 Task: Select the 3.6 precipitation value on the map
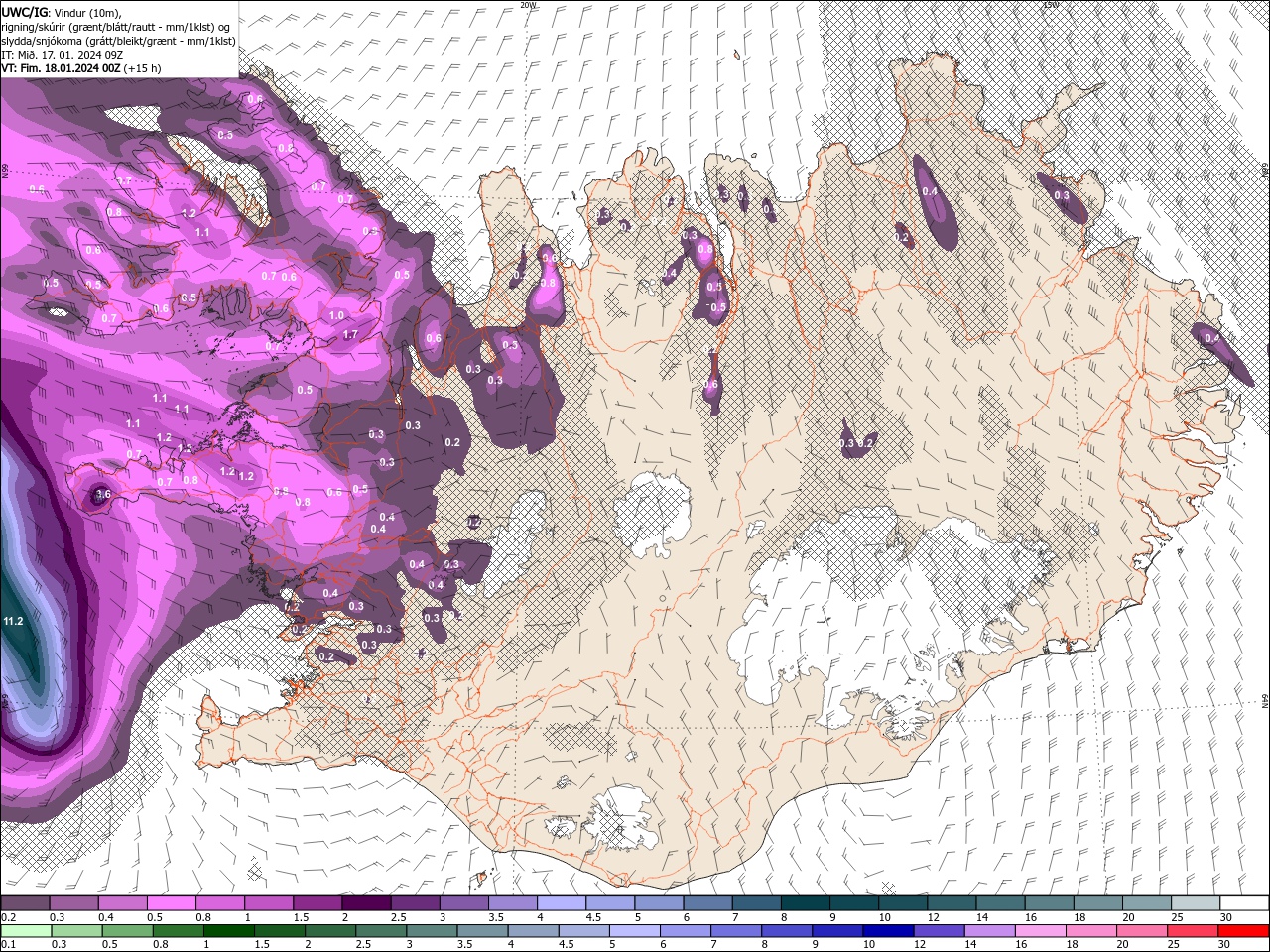[102, 494]
